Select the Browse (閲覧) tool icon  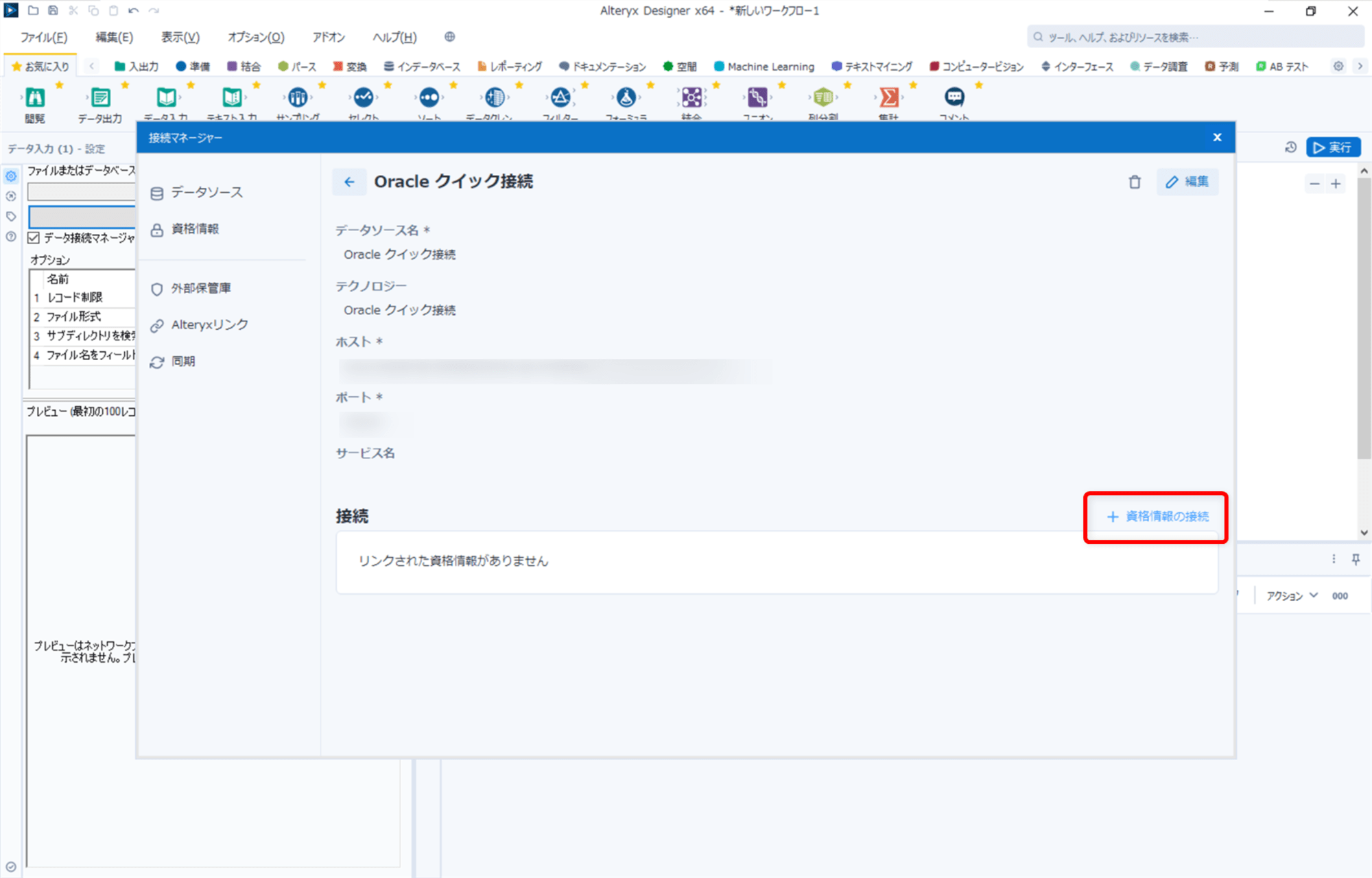point(35,98)
